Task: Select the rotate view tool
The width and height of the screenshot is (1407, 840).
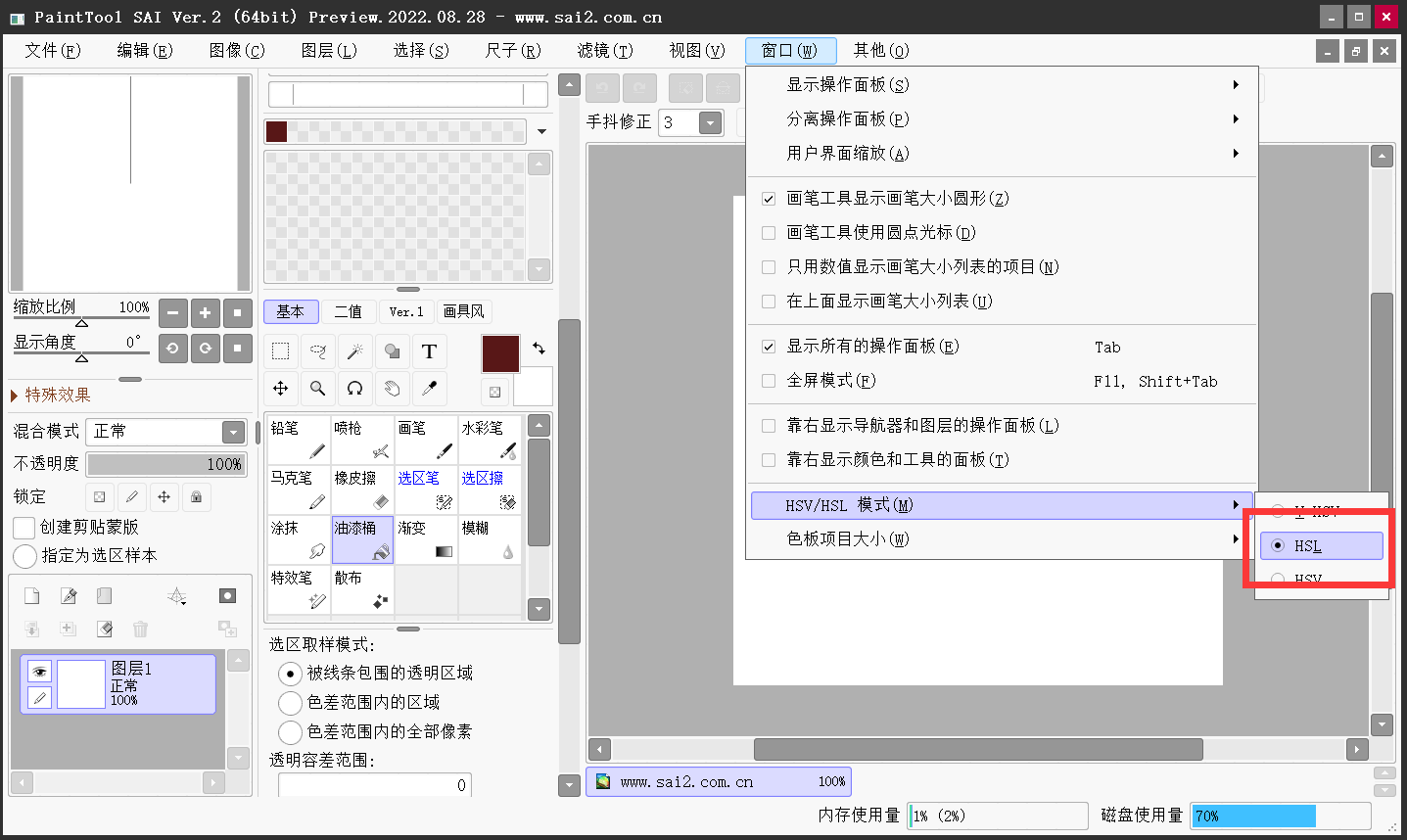Action: point(354,389)
